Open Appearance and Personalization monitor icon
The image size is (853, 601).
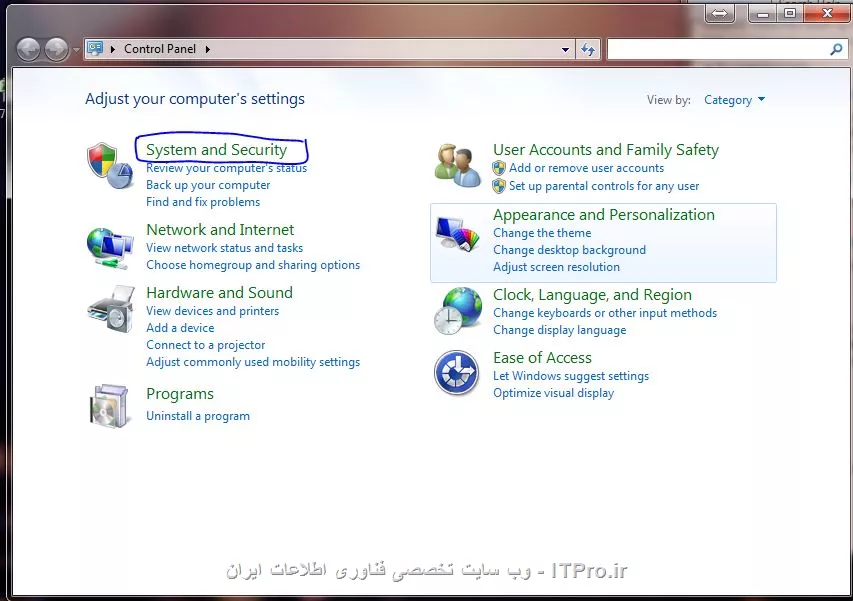click(458, 233)
